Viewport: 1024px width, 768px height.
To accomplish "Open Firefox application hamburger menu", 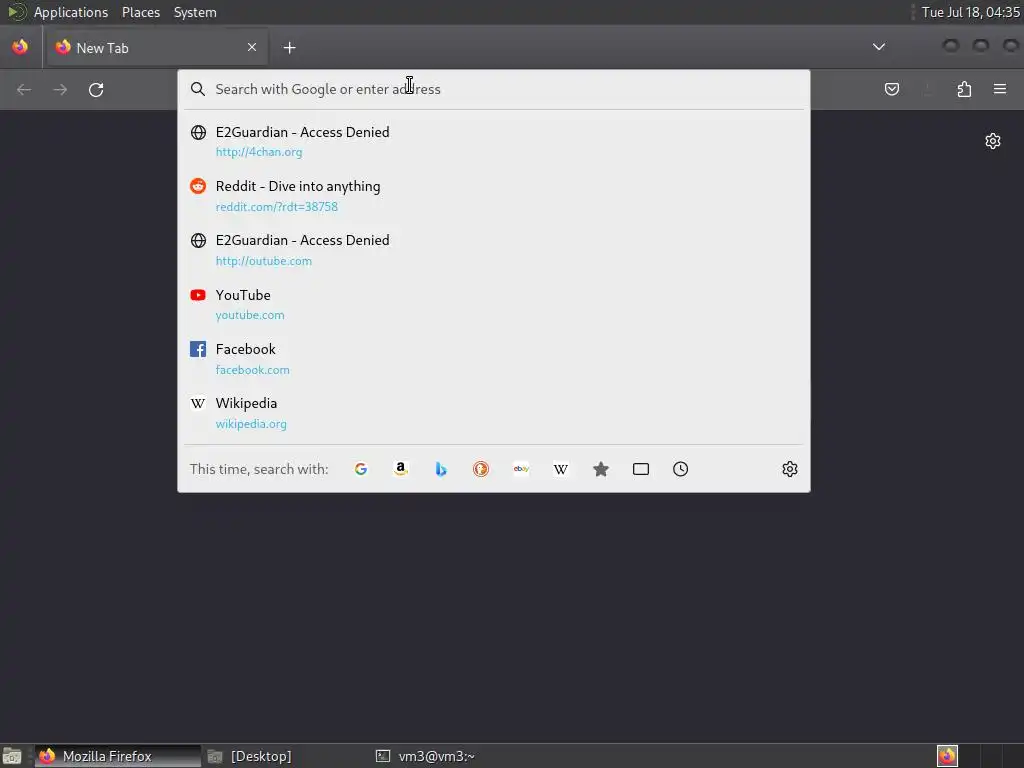I will [x=1000, y=89].
